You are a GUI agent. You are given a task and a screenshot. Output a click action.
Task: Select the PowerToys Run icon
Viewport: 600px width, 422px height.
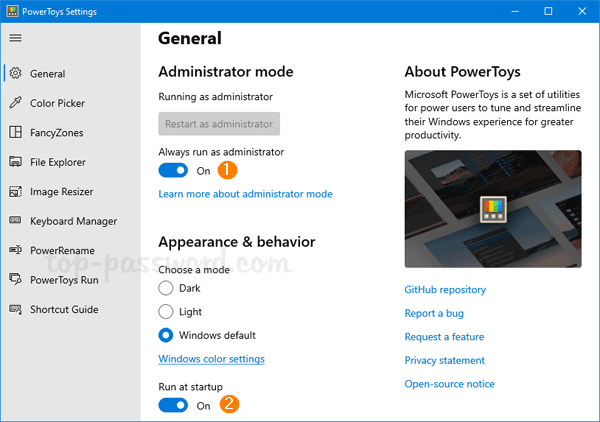15,280
